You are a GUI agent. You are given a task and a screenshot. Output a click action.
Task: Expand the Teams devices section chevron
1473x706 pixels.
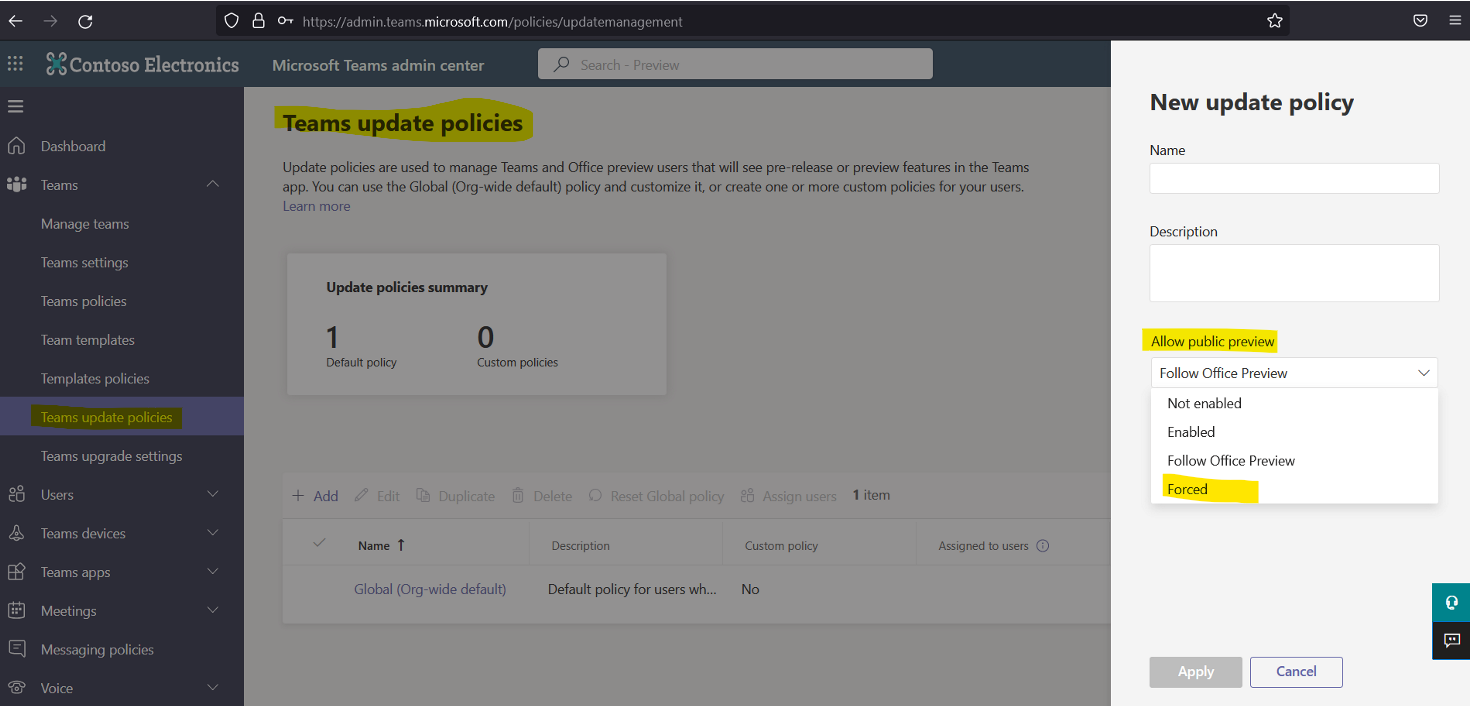213,533
